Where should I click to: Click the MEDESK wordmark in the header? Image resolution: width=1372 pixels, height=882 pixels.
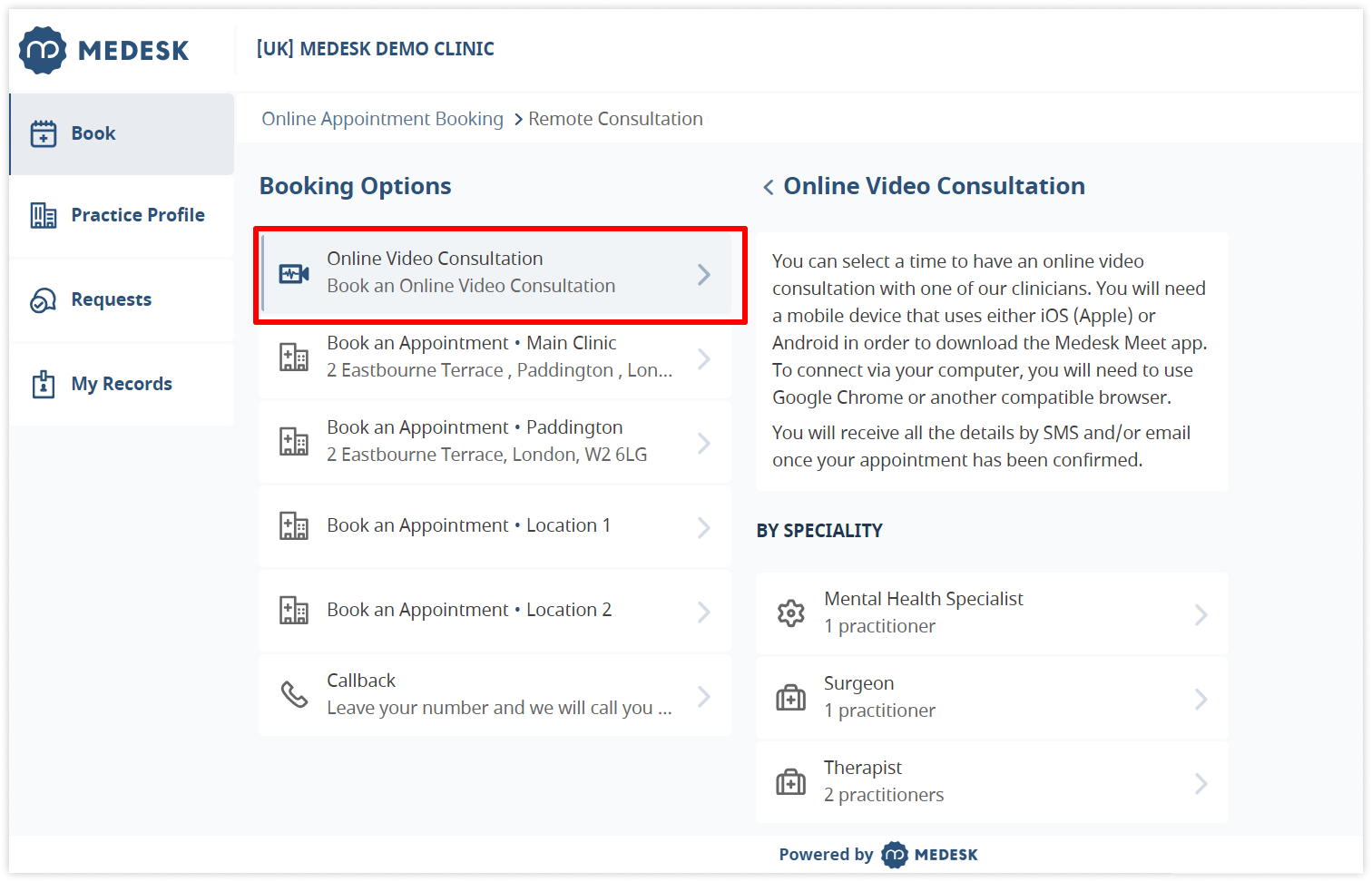(x=133, y=51)
